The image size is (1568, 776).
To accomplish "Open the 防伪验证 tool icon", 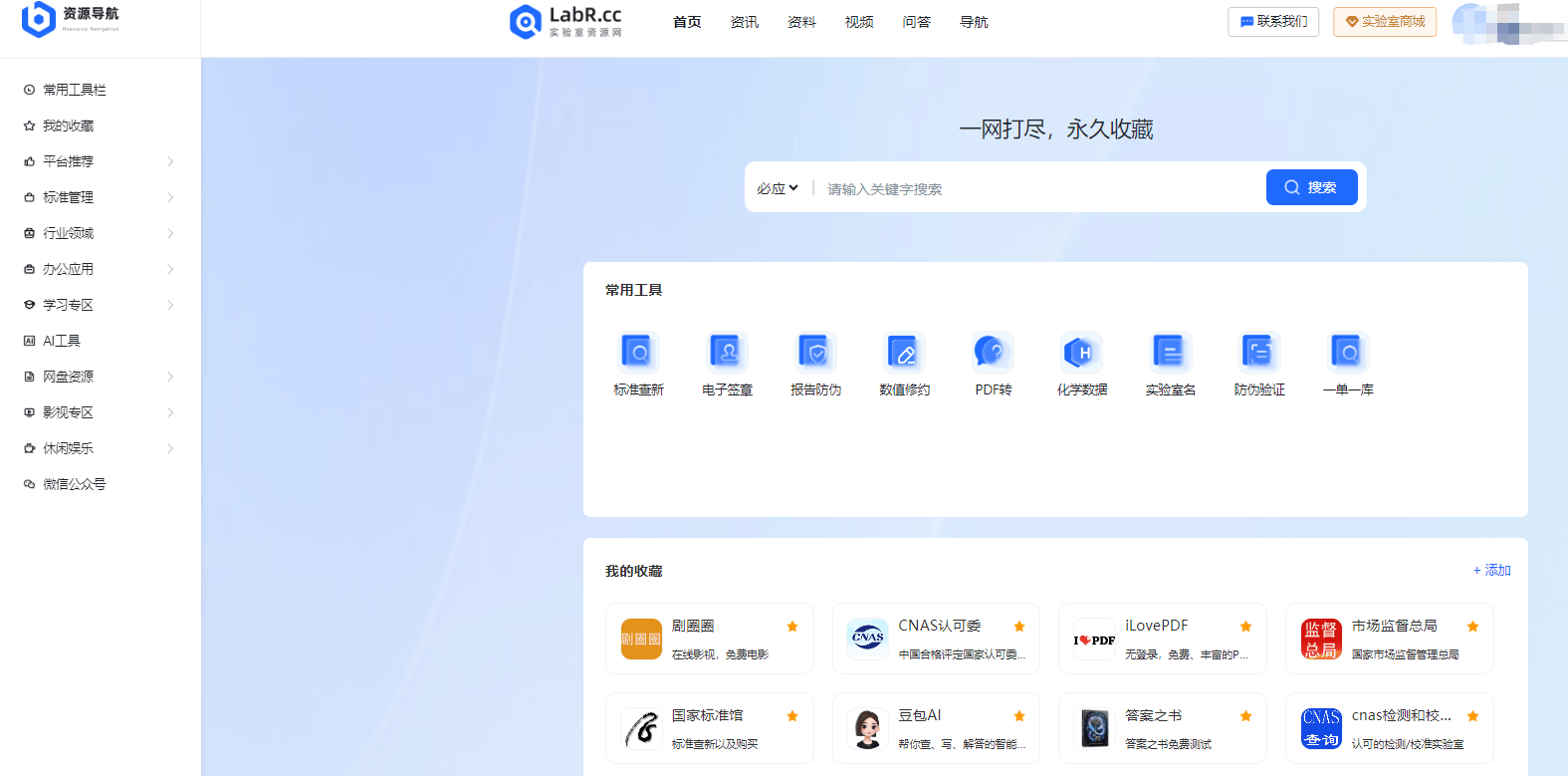I will pos(1259,353).
